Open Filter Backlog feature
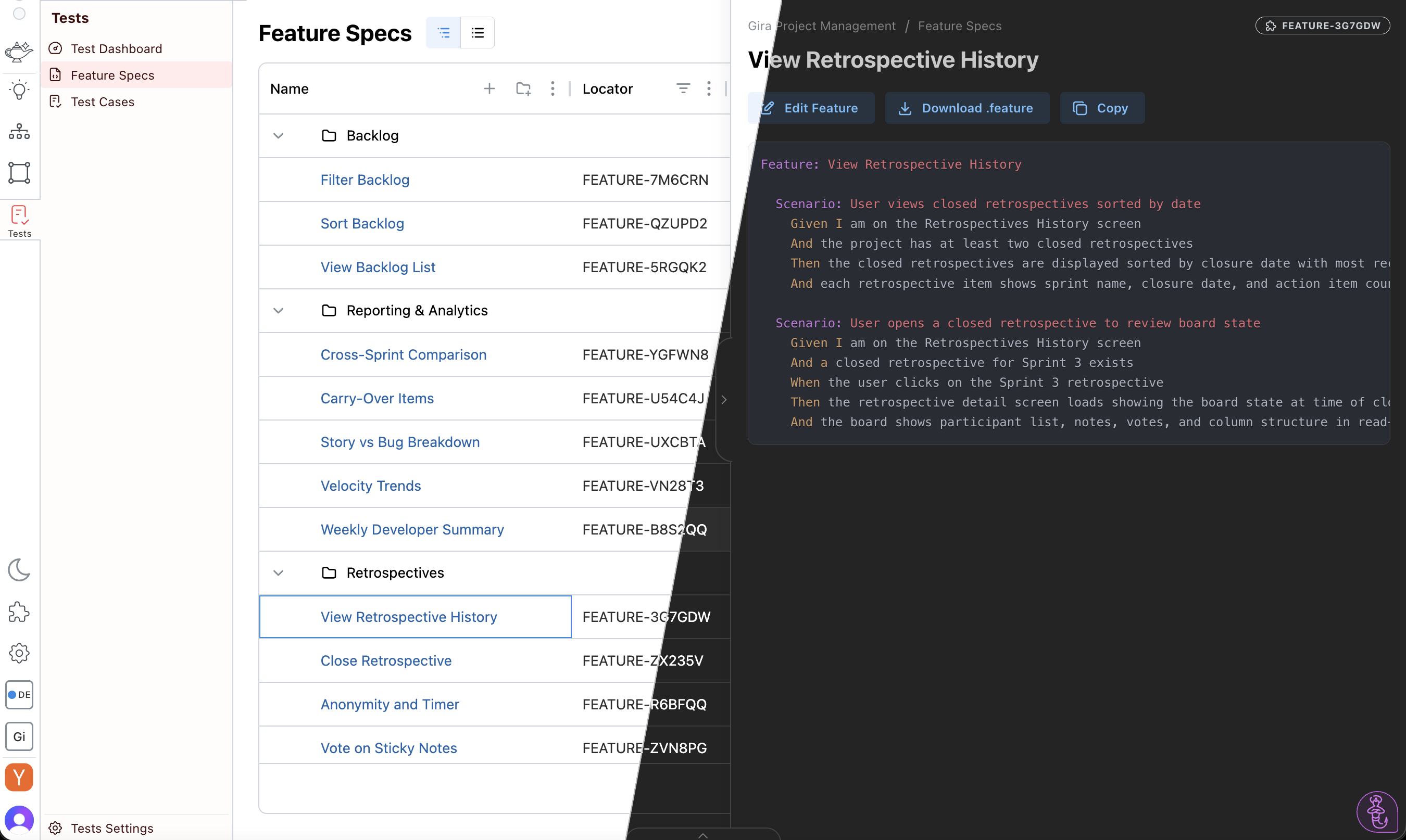The height and width of the screenshot is (840, 1406). (365, 180)
